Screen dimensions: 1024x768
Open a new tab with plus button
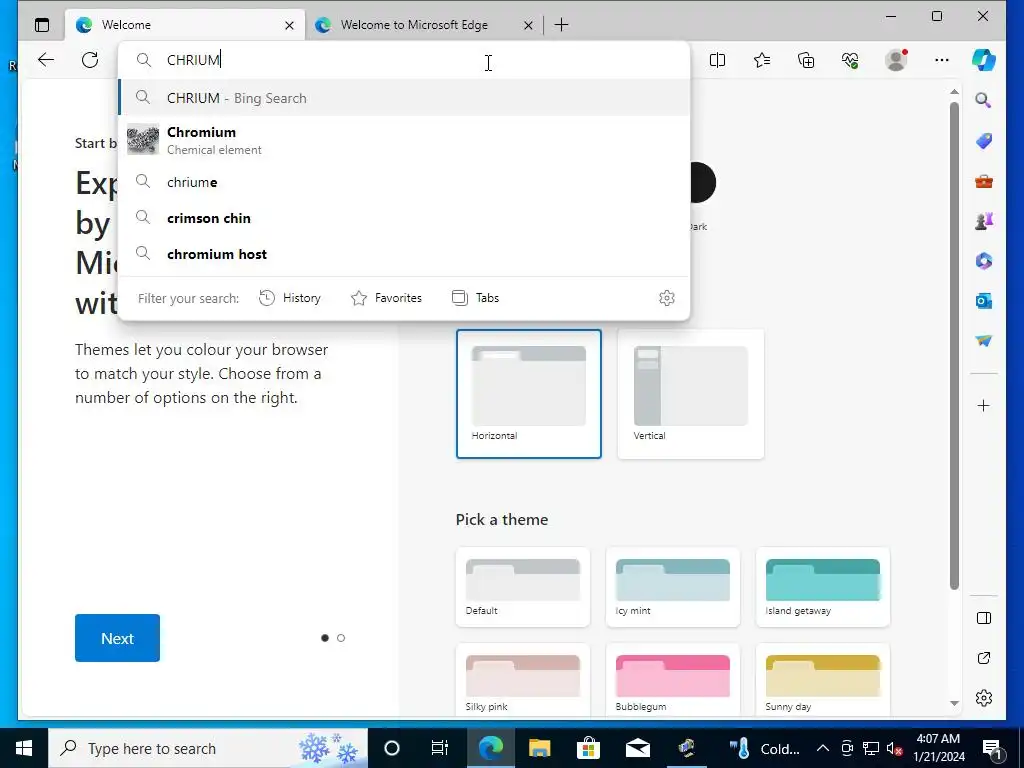561,25
